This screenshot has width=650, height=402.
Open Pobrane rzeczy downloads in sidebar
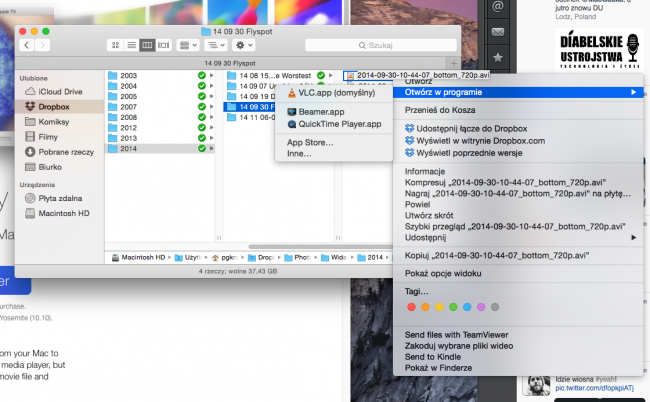point(66,152)
